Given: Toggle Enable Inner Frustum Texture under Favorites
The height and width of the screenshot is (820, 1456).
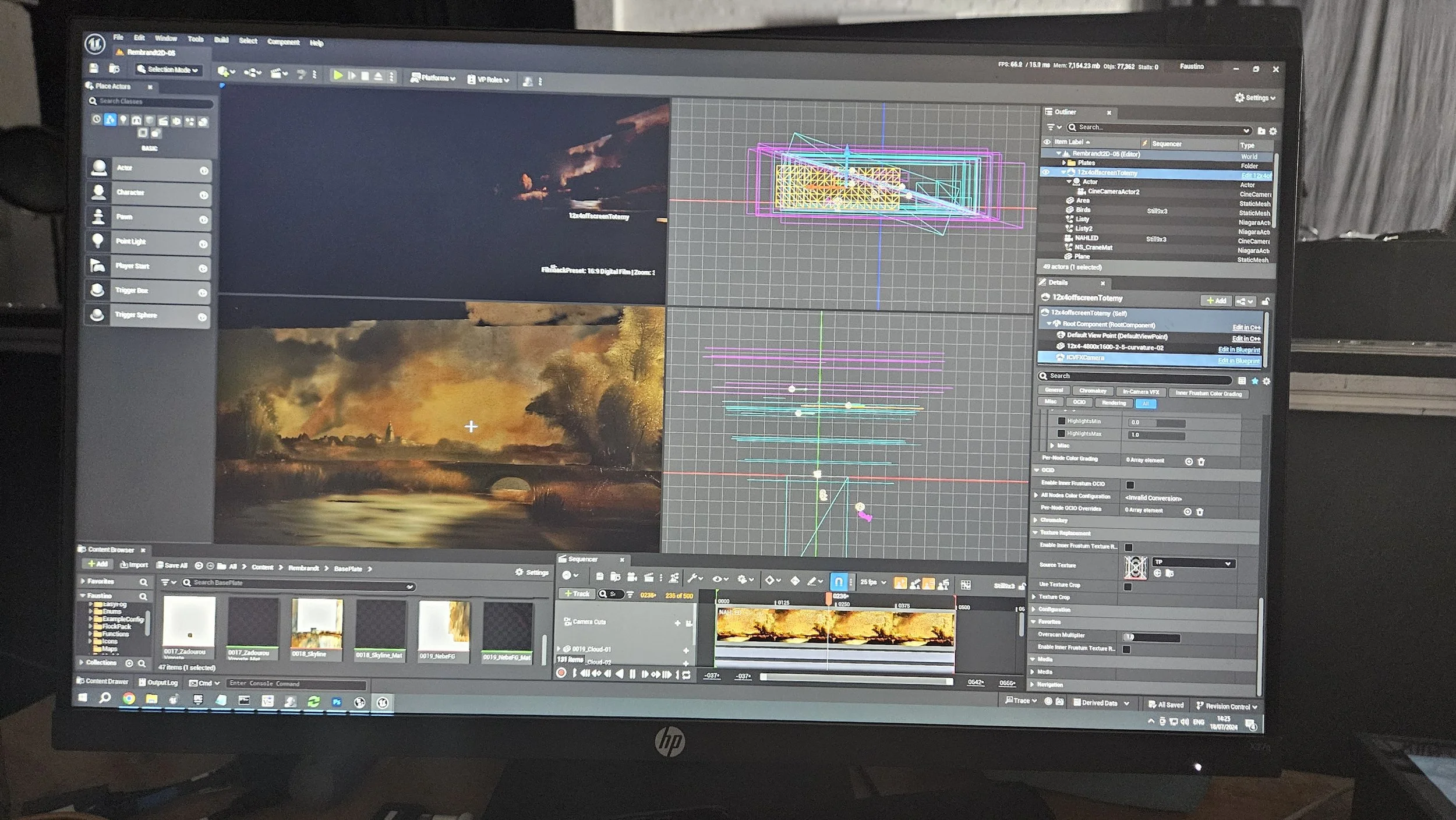Looking at the screenshot, I should click(x=1126, y=649).
